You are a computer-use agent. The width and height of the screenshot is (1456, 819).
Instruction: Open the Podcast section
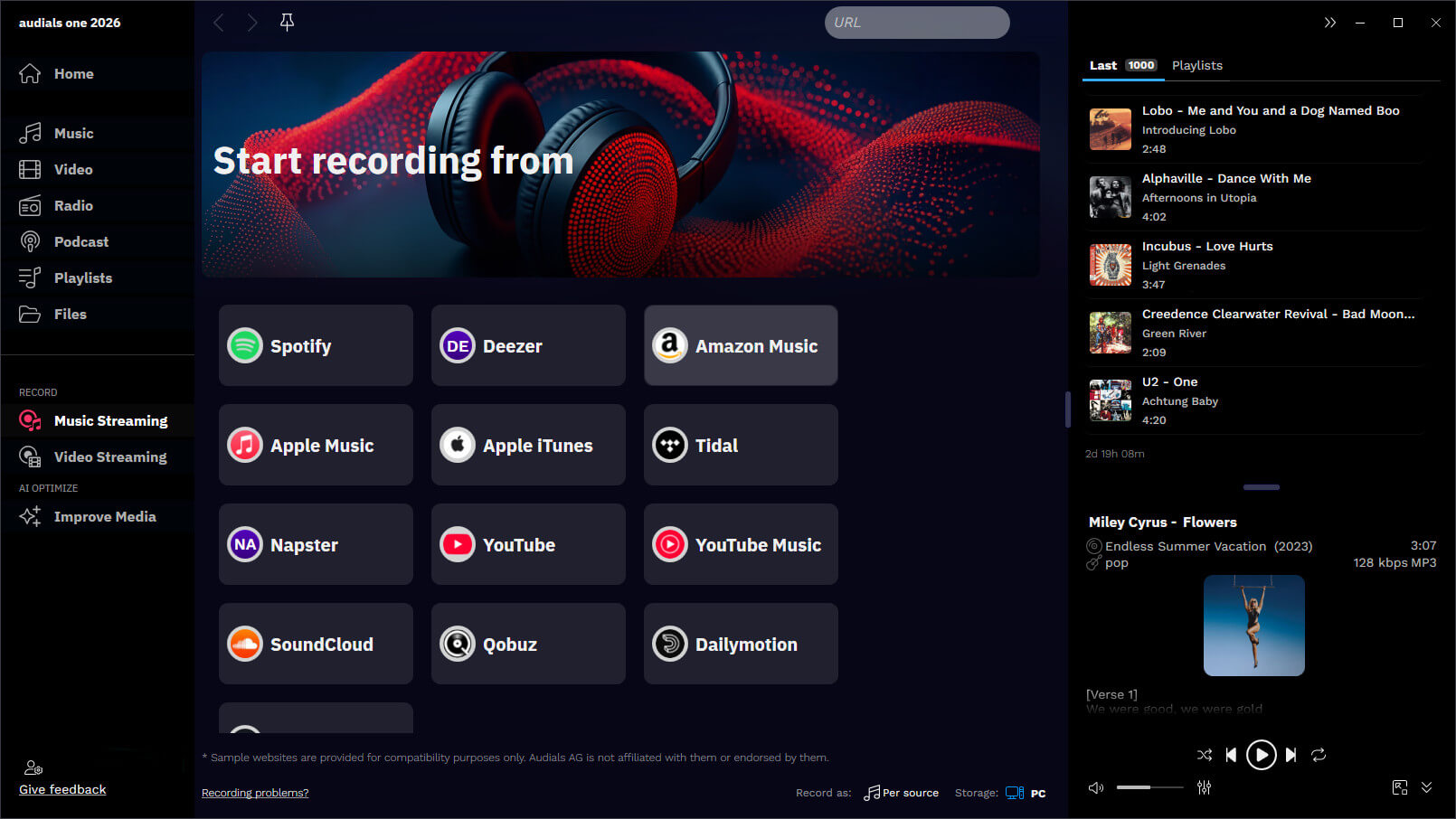pos(81,241)
